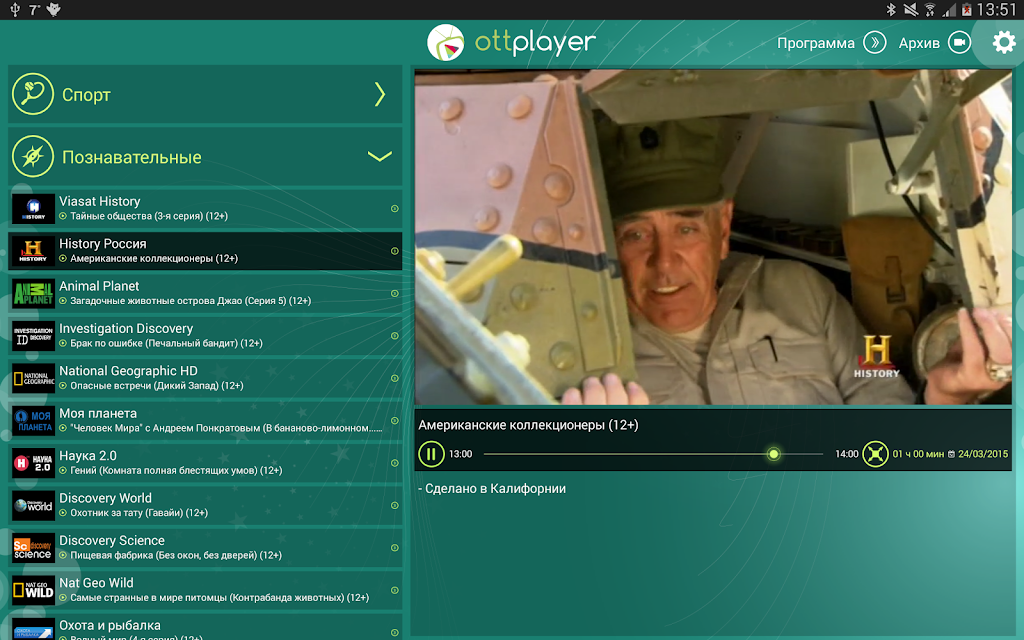Click the Наука 2.0 channel logo
Image resolution: width=1024 pixels, height=640 pixels.
pos(33,463)
